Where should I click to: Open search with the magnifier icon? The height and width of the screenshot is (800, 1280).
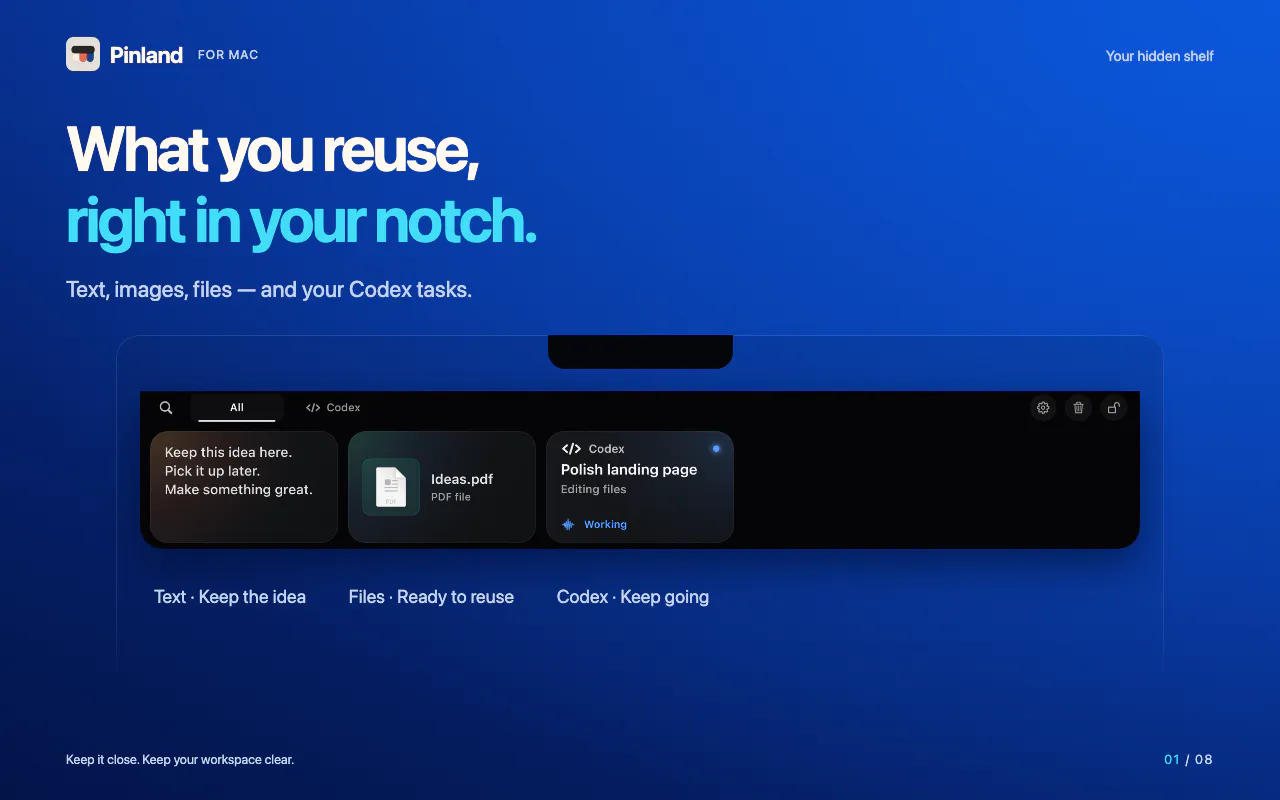tap(166, 407)
